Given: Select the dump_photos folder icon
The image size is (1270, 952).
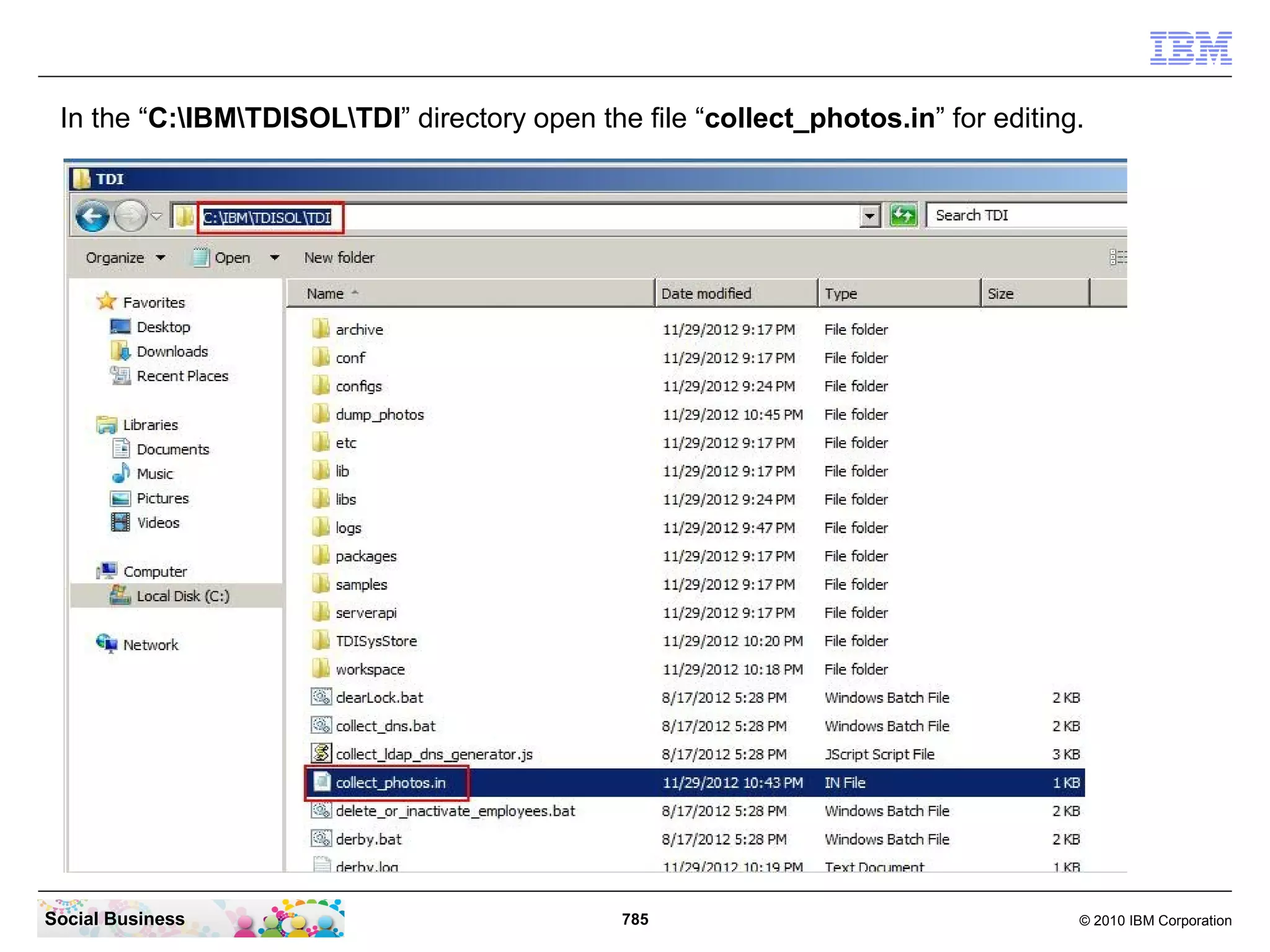Looking at the screenshot, I should tap(321, 414).
